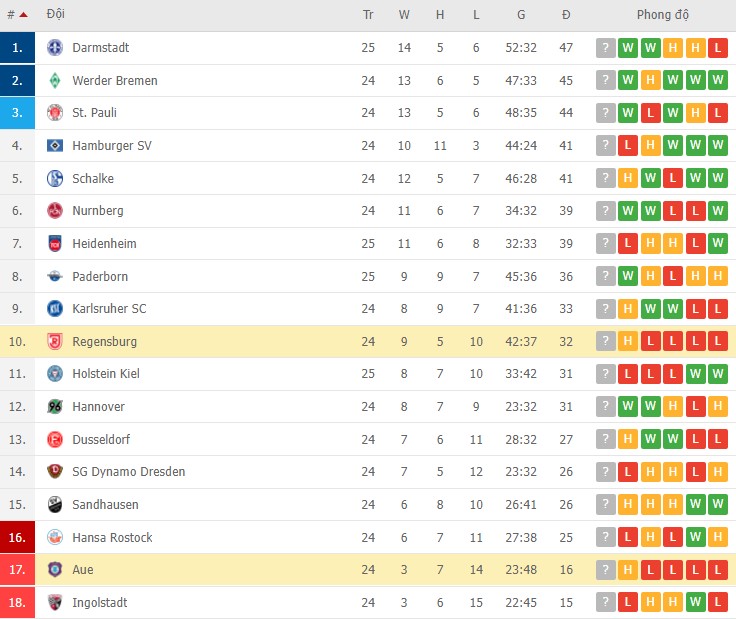Click the Werder Bremen club logo
The image size is (736, 619).
click(x=54, y=80)
